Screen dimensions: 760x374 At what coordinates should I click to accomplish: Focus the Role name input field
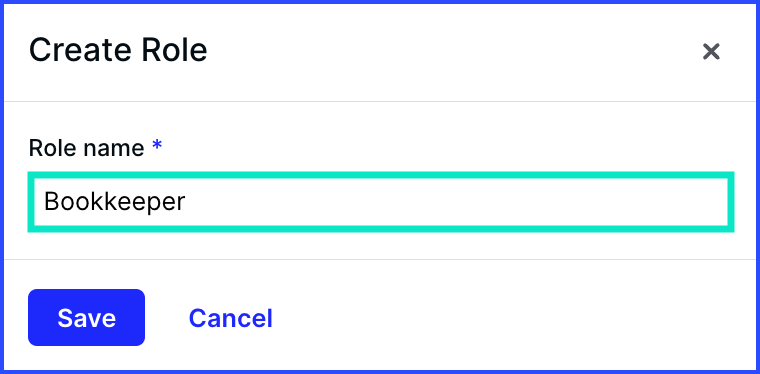click(381, 202)
